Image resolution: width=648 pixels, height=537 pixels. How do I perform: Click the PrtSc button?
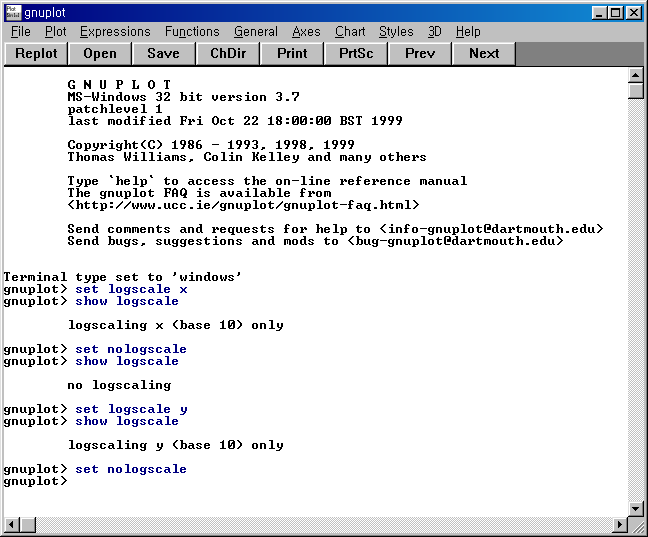click(356, 54)
